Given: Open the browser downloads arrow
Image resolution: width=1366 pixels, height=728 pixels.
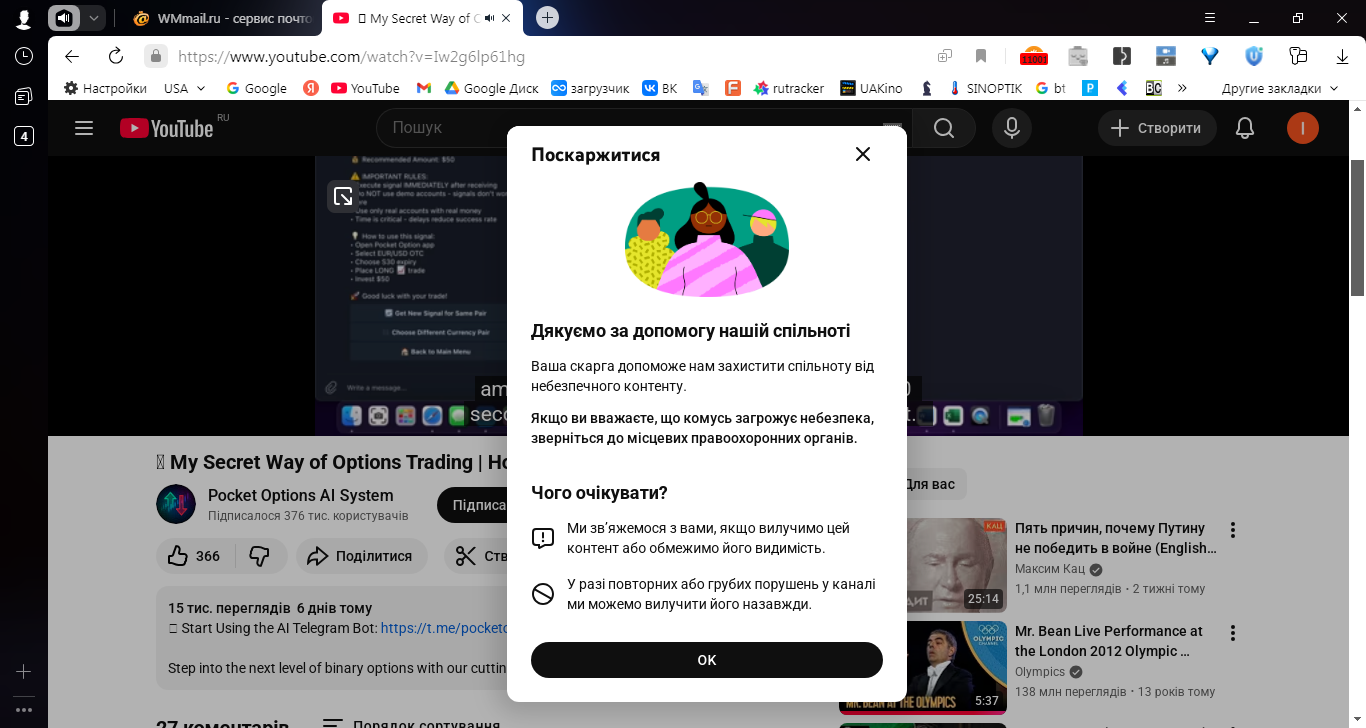Looking at the screenshot, I should coord(1341,56).
